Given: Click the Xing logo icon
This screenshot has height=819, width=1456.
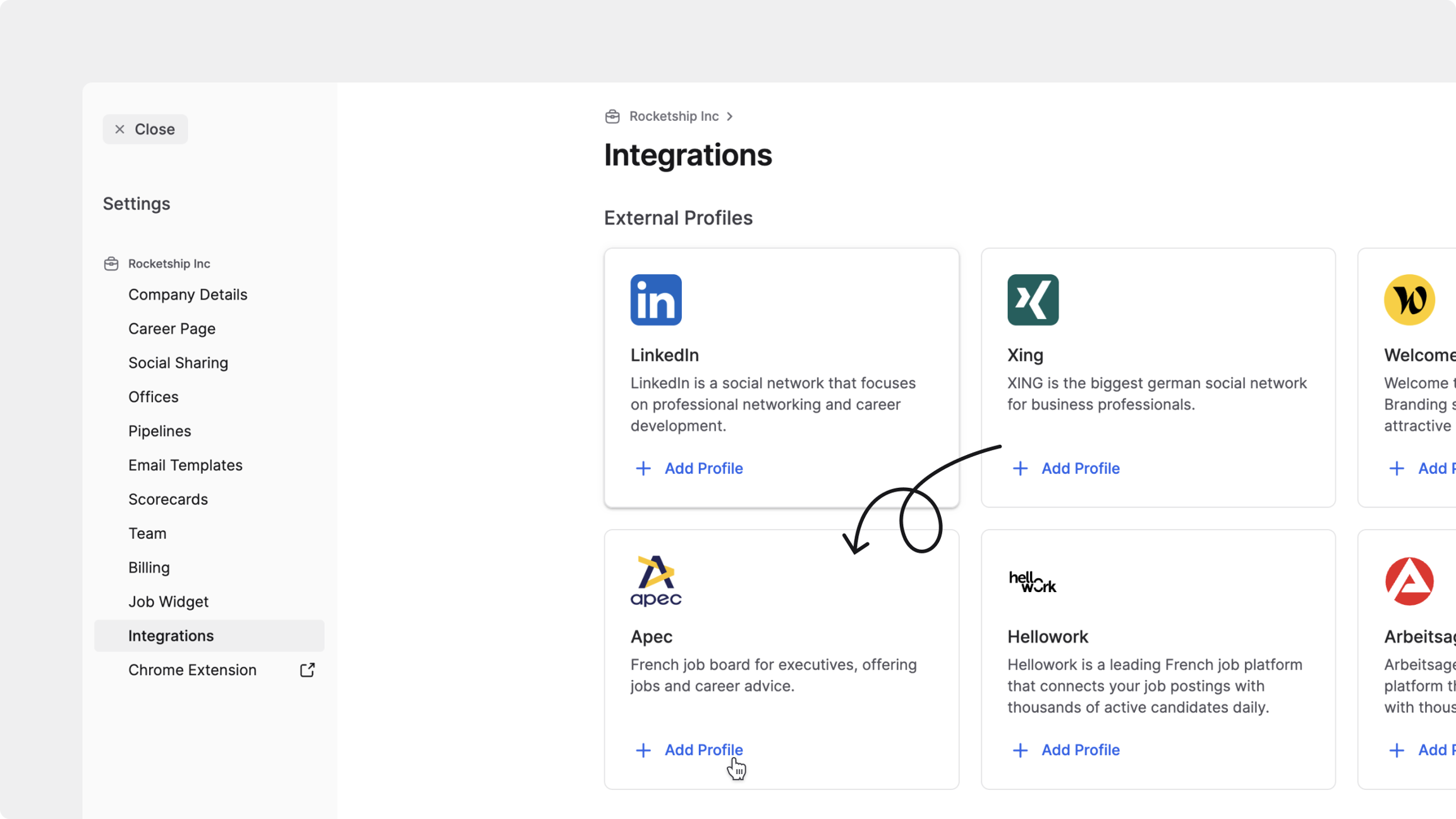Looking at the screenshot, I should click(x=1033, y=300).
